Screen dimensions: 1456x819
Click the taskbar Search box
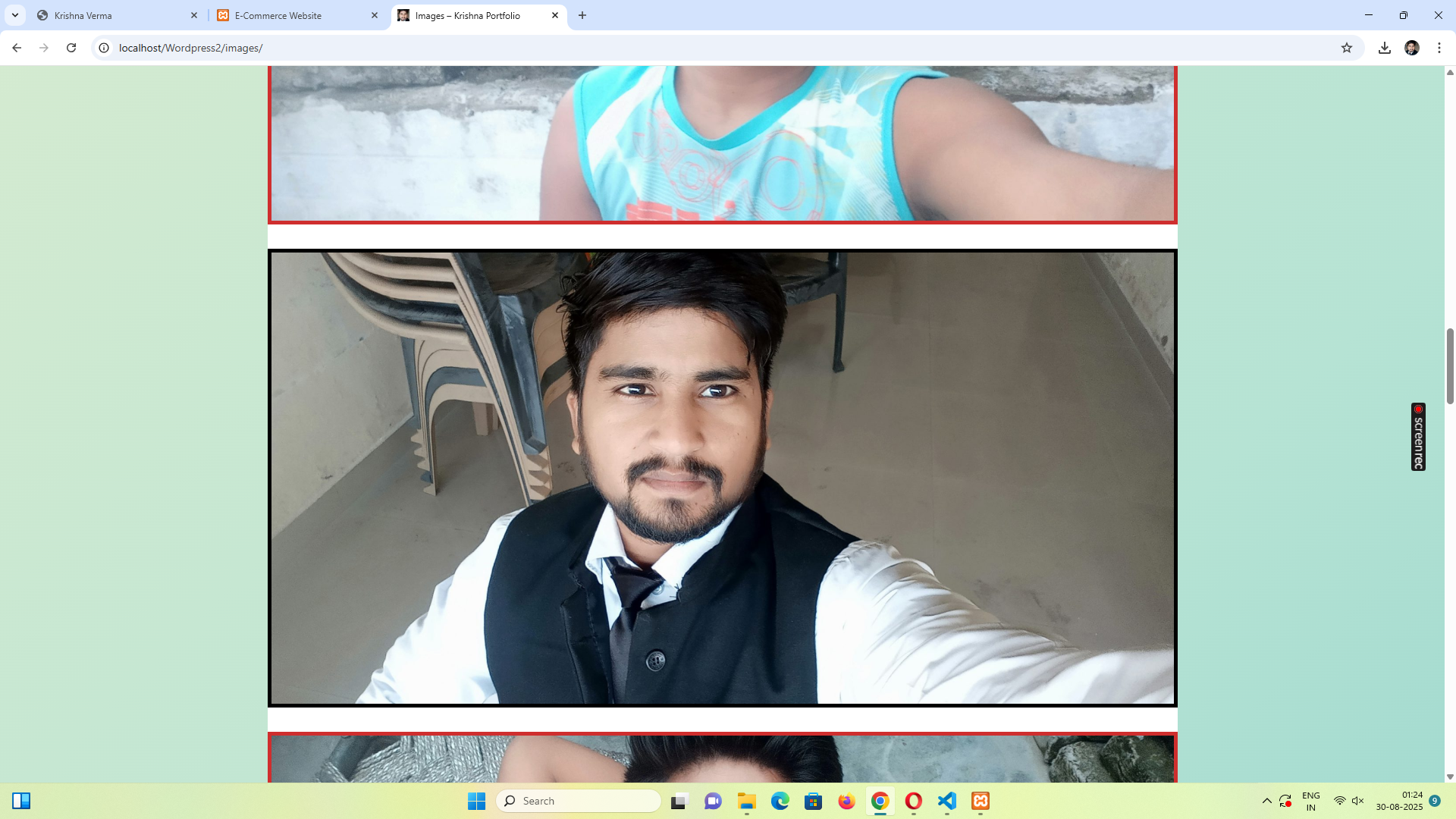(579, 801)
